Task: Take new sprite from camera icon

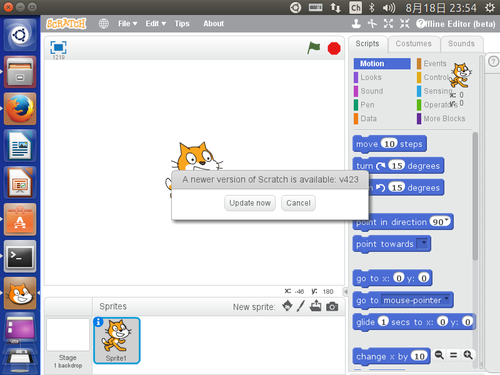Action: coord(332,306)
